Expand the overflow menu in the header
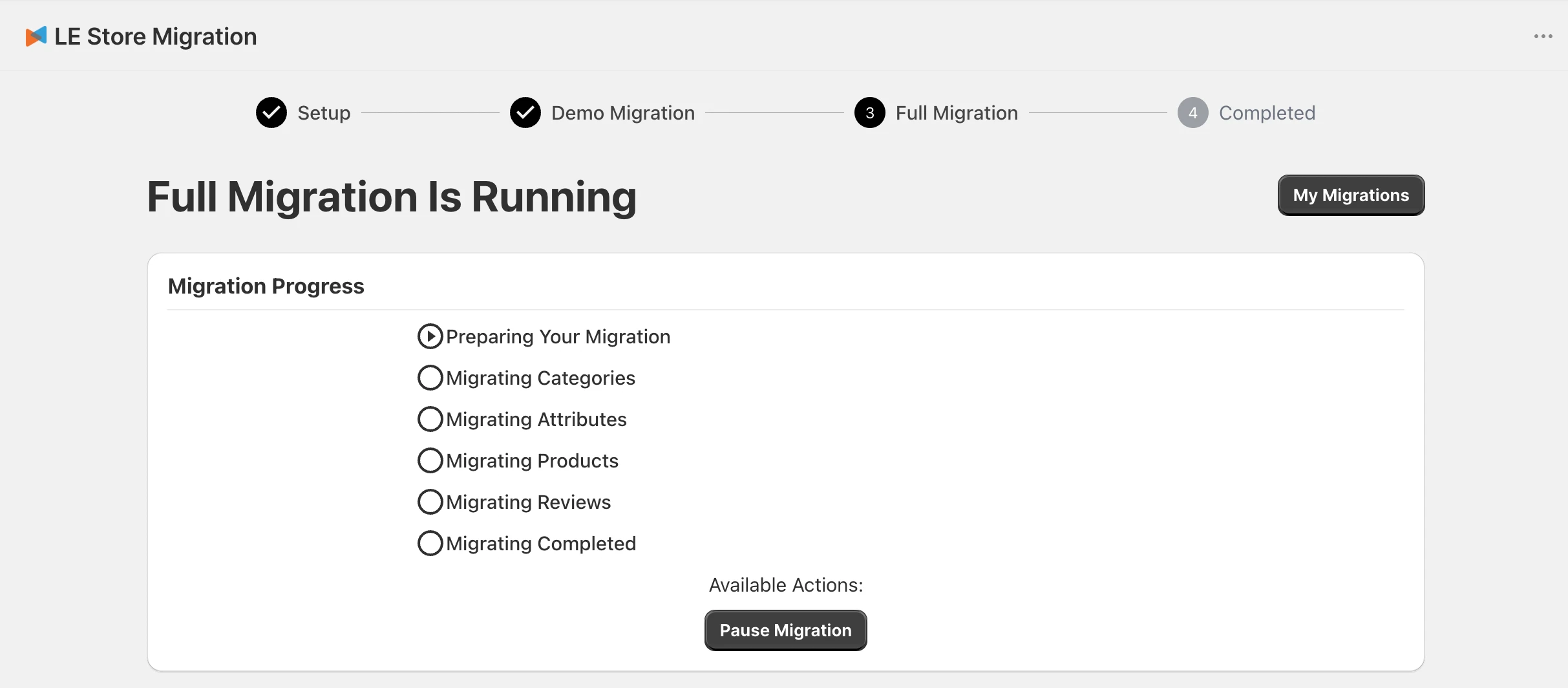1568x688 pixels. (x=1544, y=36)
